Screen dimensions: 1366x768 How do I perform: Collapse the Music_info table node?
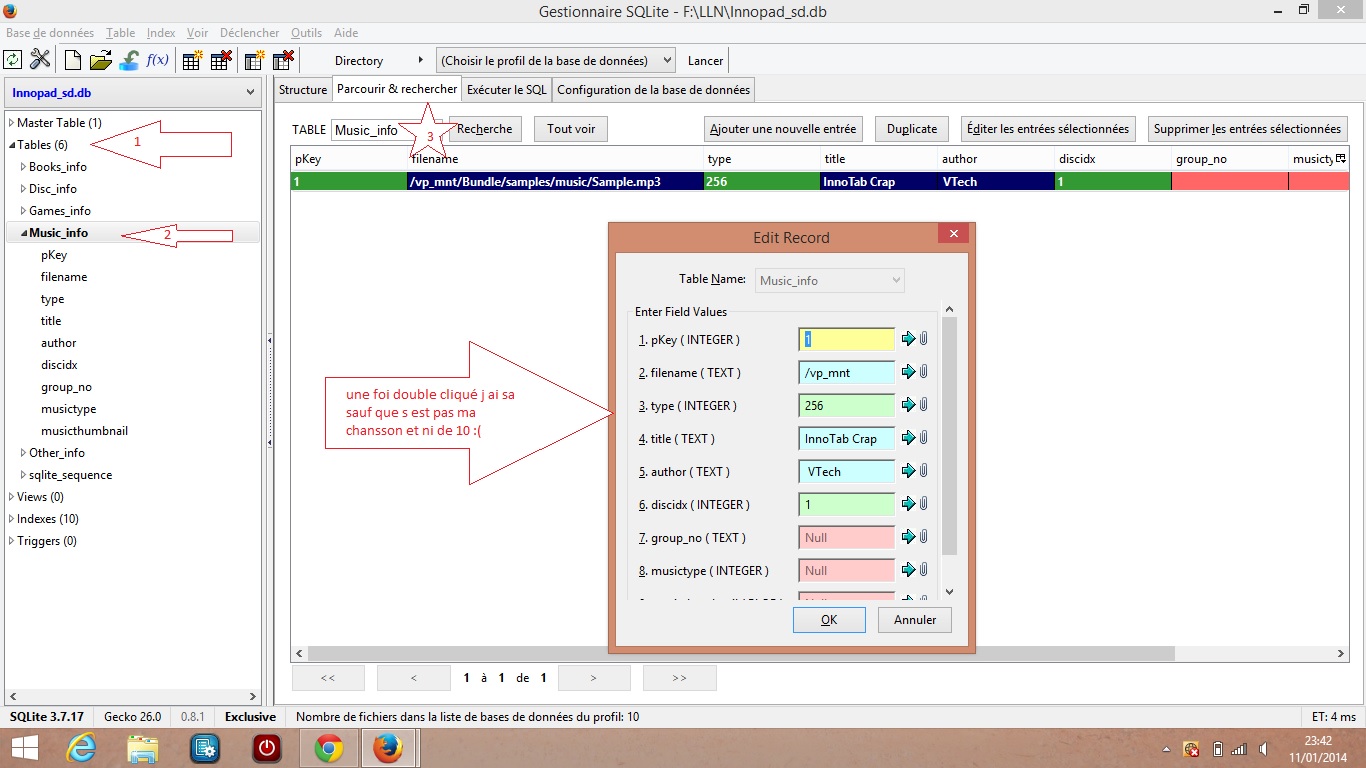click(x=24, y=233)
